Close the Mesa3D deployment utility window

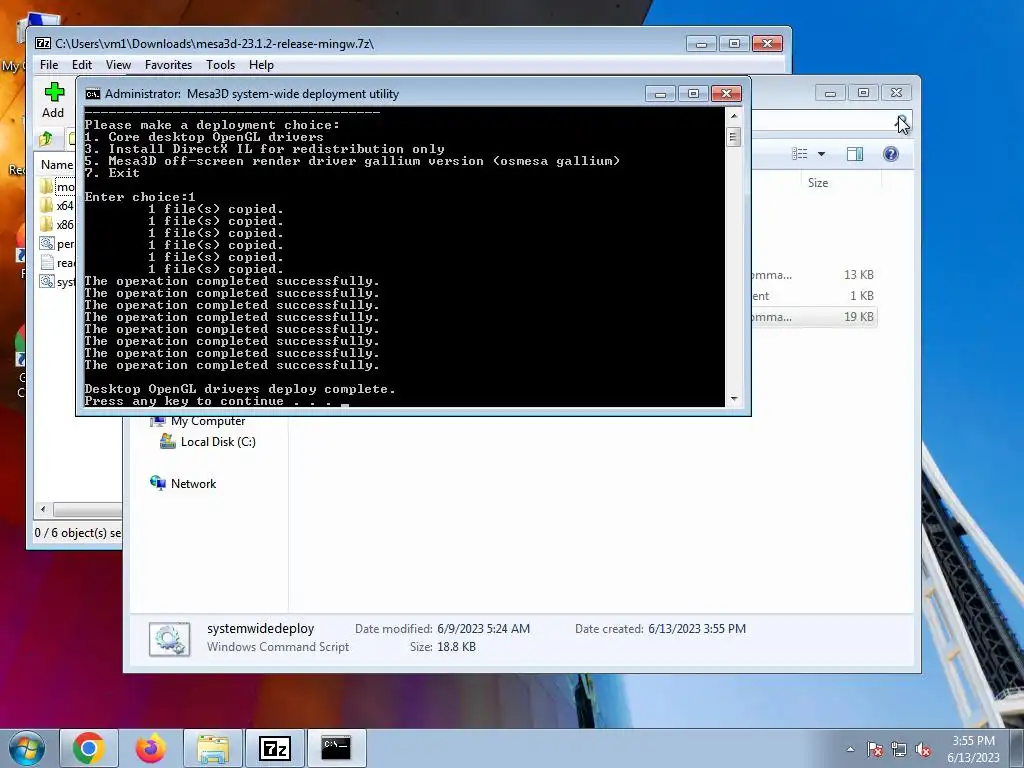tap(726, 94)
